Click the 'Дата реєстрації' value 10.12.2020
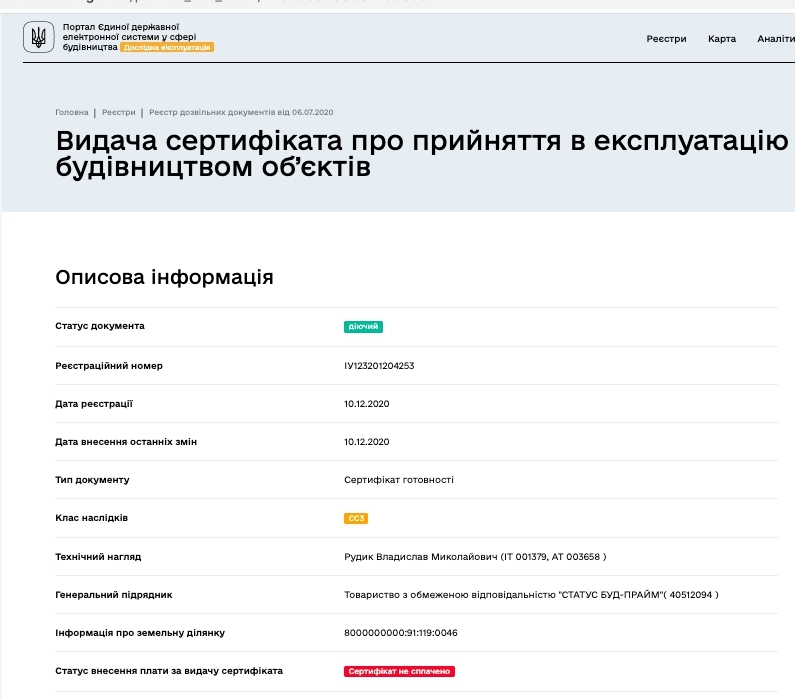795x699 pixels. 367,403
